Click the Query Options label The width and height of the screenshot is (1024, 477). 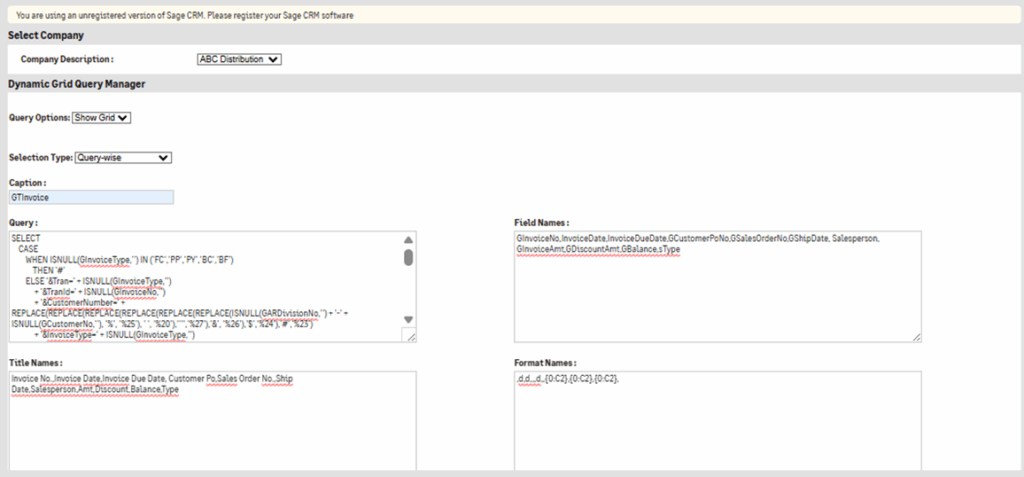pyautogui.click(x=39, y=118)
